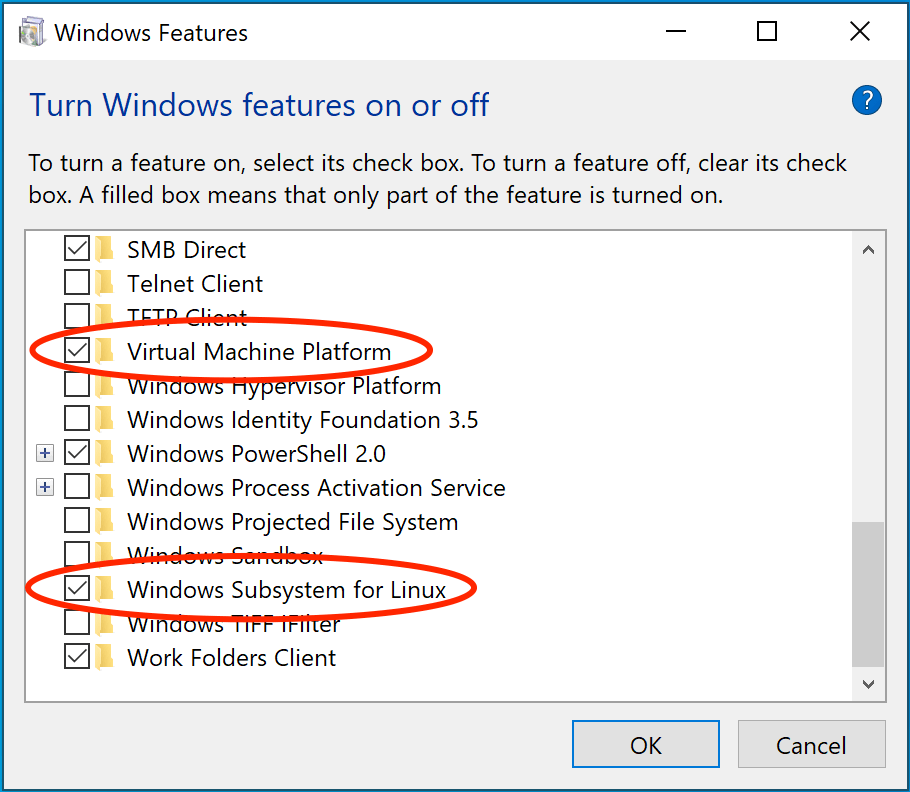Click the Work Folders Client folder icon
The width and height of the screenshot is (910, 792).
point(106,657)
